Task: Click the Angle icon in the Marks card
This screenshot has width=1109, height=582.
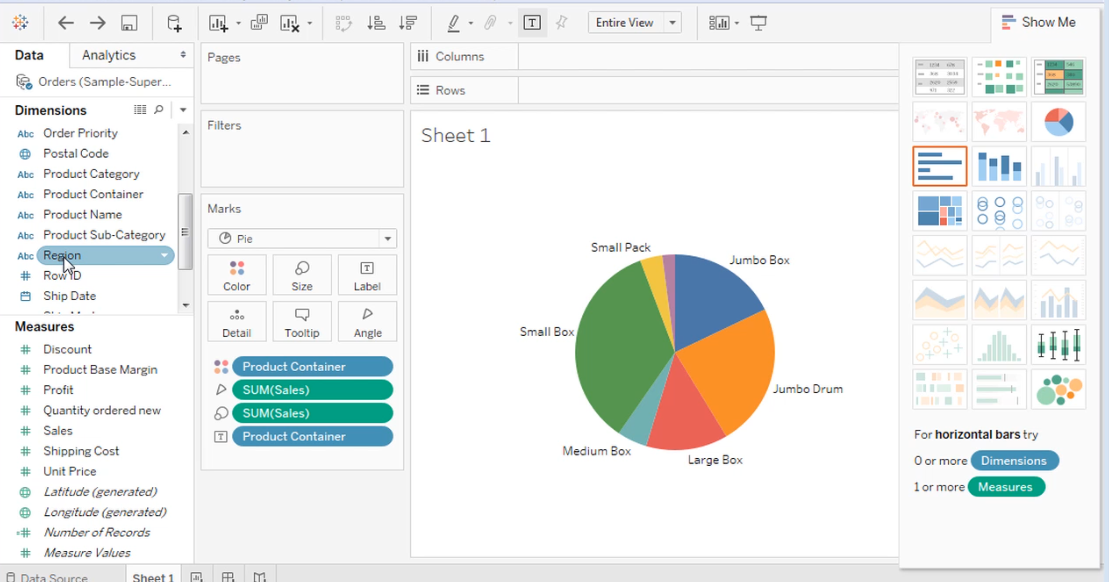Action: coord(367,321)
